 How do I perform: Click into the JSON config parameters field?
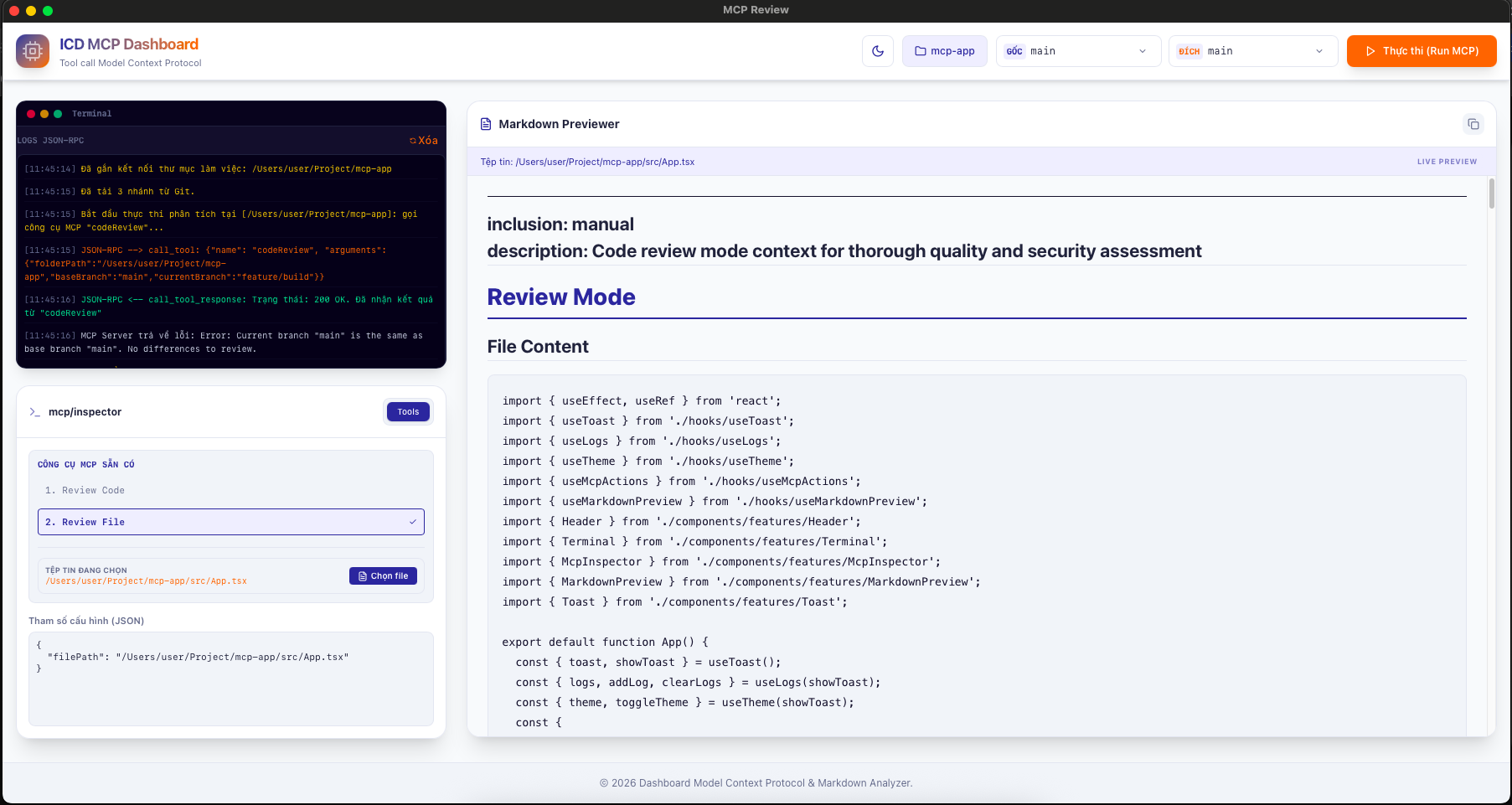[x=231, y=679]
